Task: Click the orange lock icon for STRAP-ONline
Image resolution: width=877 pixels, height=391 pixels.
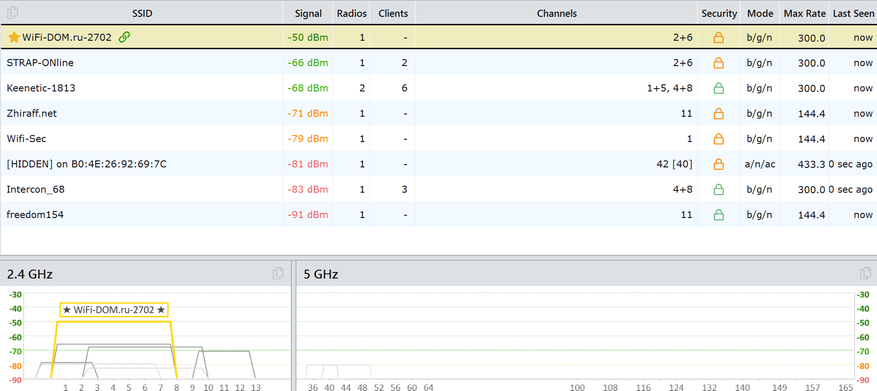Action: (719, 63)
